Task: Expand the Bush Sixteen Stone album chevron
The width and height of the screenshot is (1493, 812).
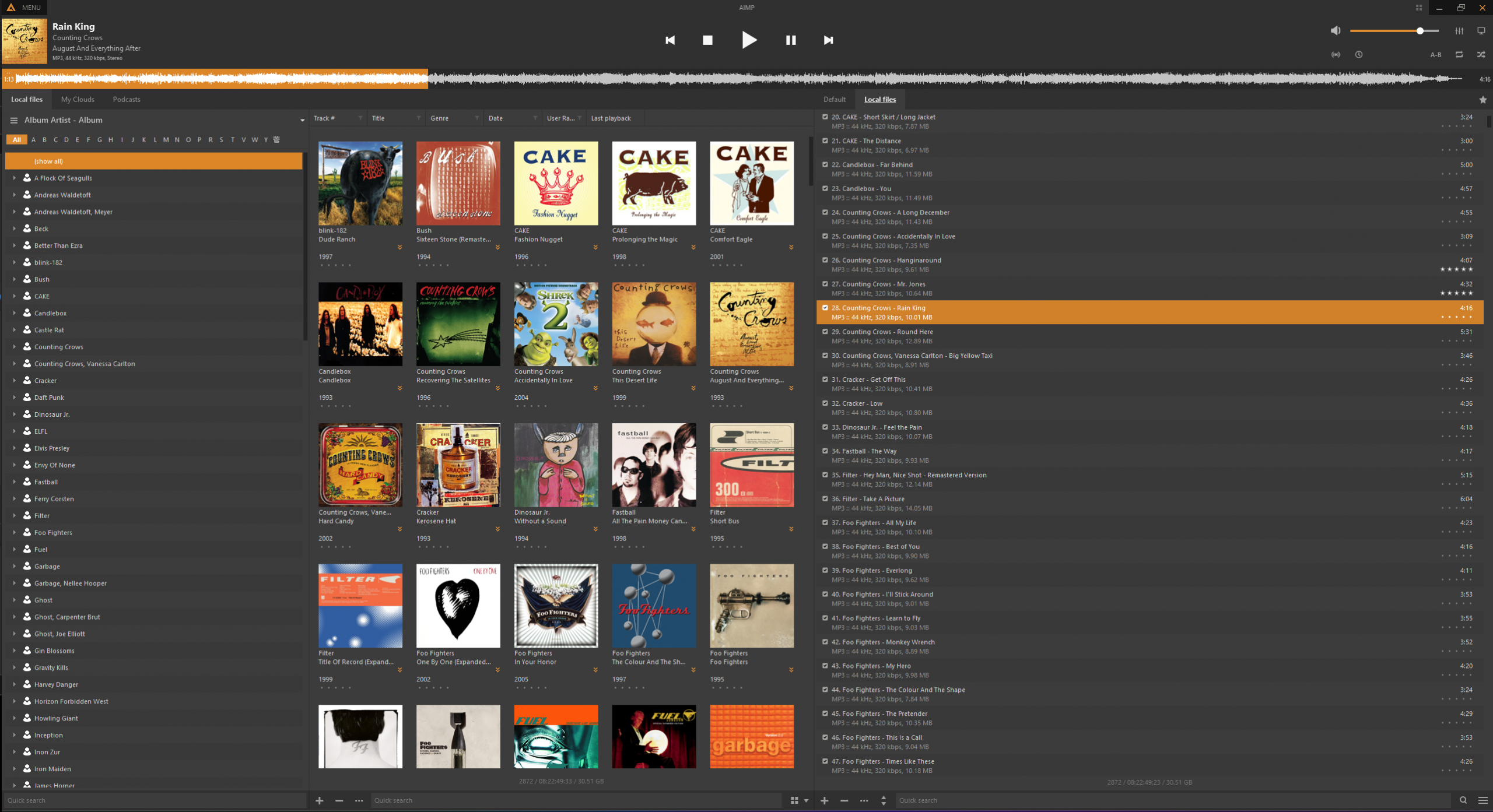Action: click(497, 247)
